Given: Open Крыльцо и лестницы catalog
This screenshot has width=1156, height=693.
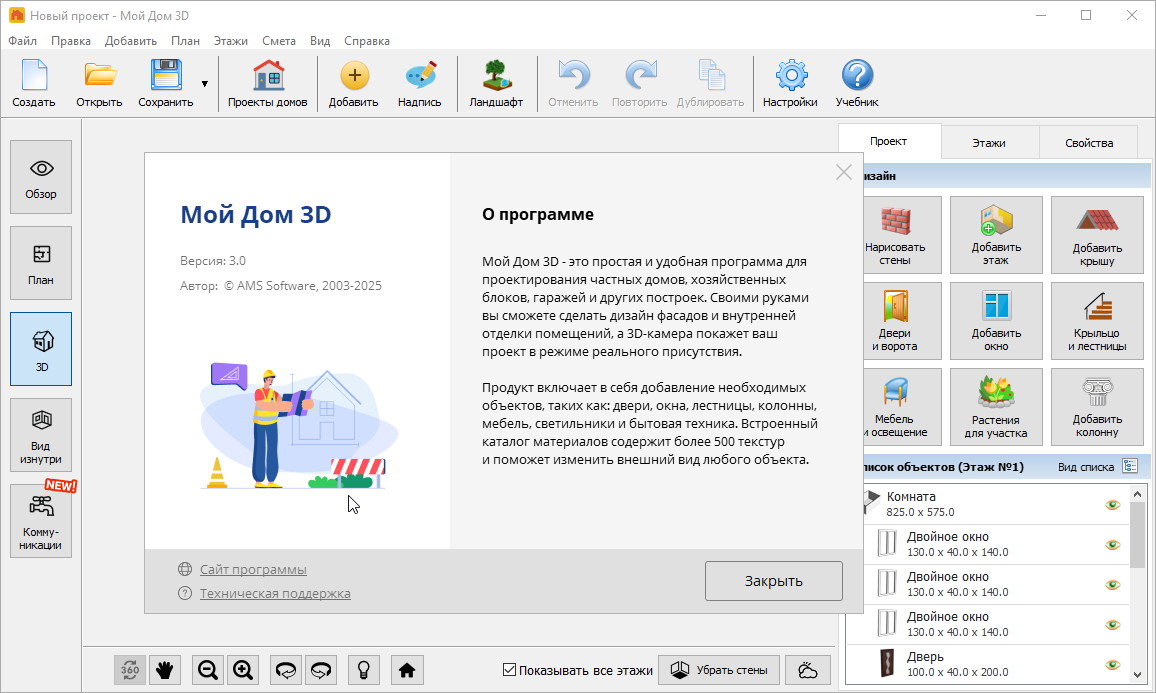Looking at the screenshot, I should coord(1097,321).
